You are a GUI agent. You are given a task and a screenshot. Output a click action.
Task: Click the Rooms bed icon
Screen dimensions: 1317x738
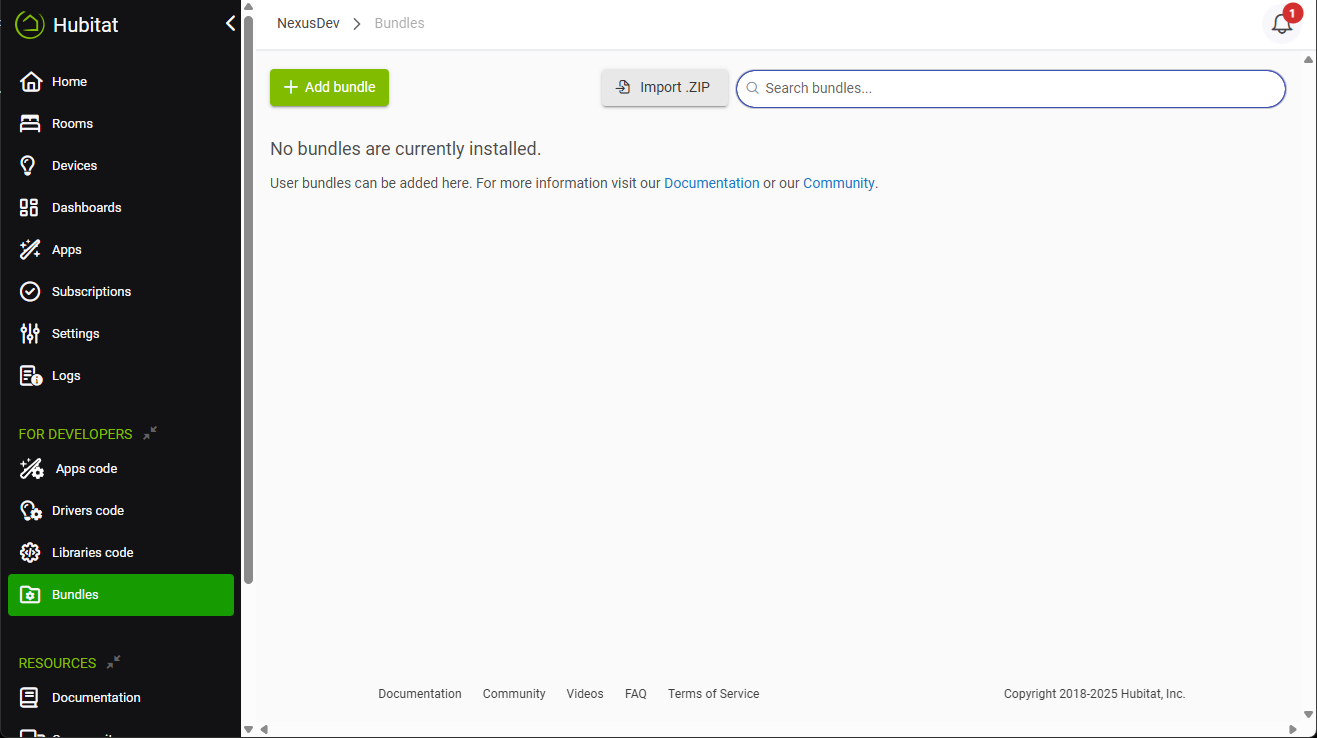[30, 124]
